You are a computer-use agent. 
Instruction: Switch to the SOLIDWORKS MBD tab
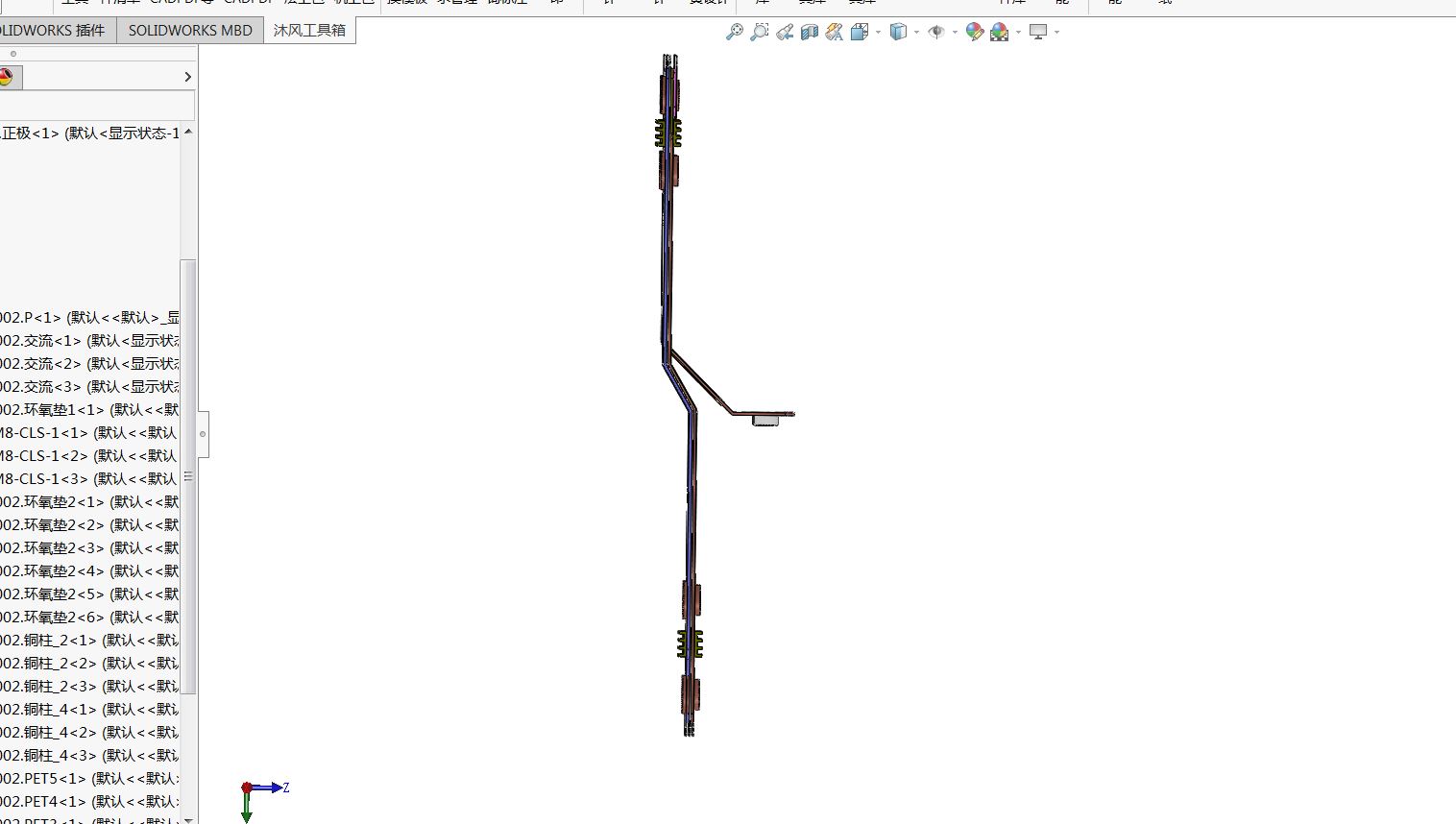coord(190,30)
